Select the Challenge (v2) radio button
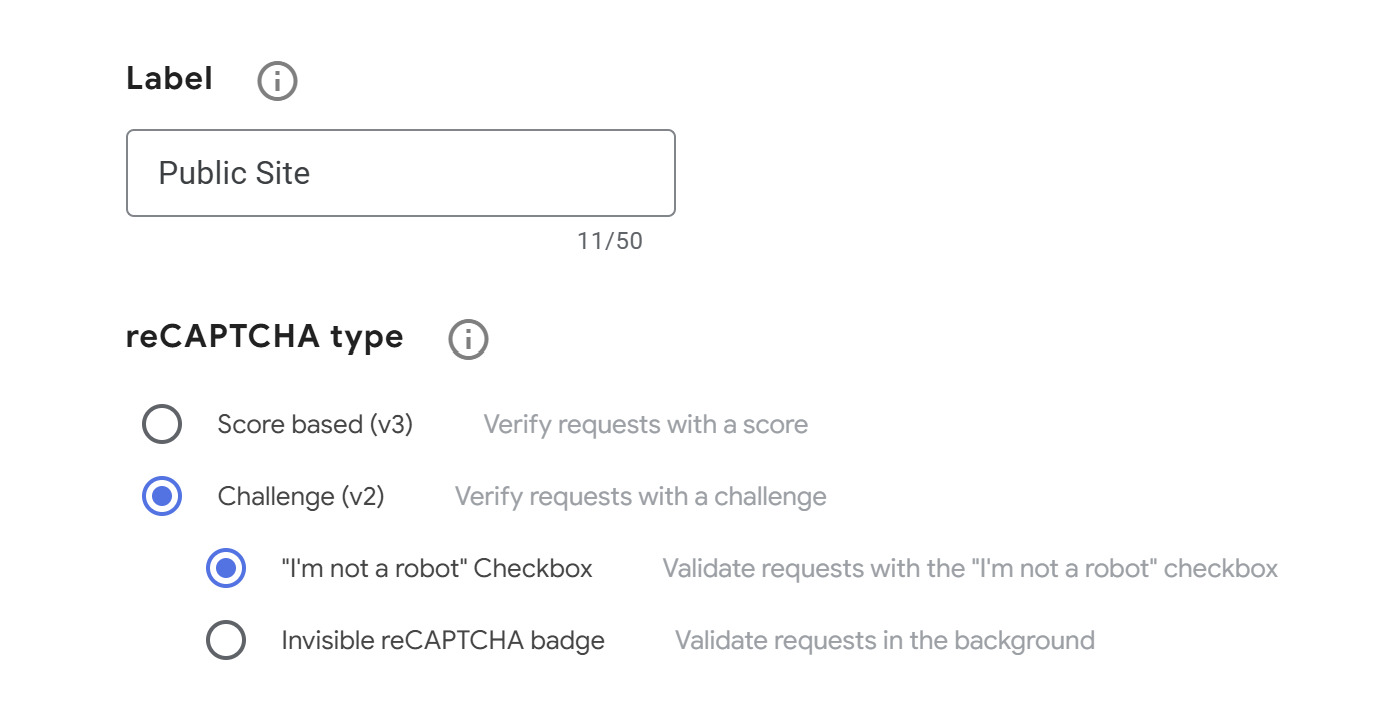Image resolution: width=1374 pixels, height=702 pixels. (162, 496)
